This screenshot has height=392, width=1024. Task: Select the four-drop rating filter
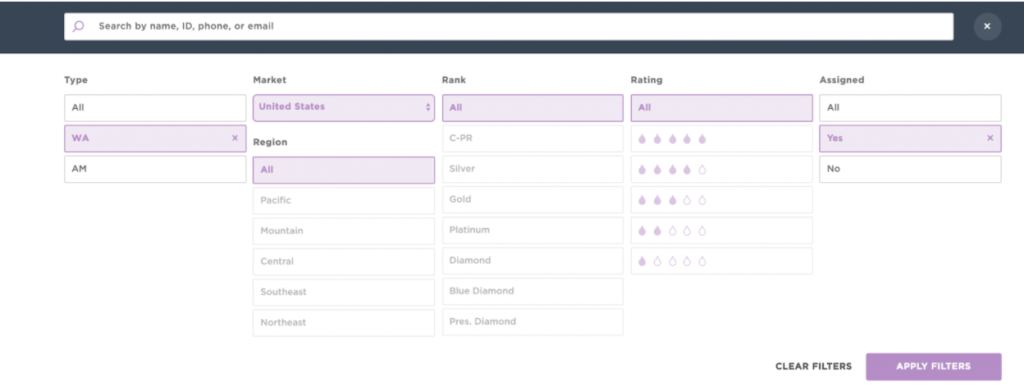[x=722, y=169]
